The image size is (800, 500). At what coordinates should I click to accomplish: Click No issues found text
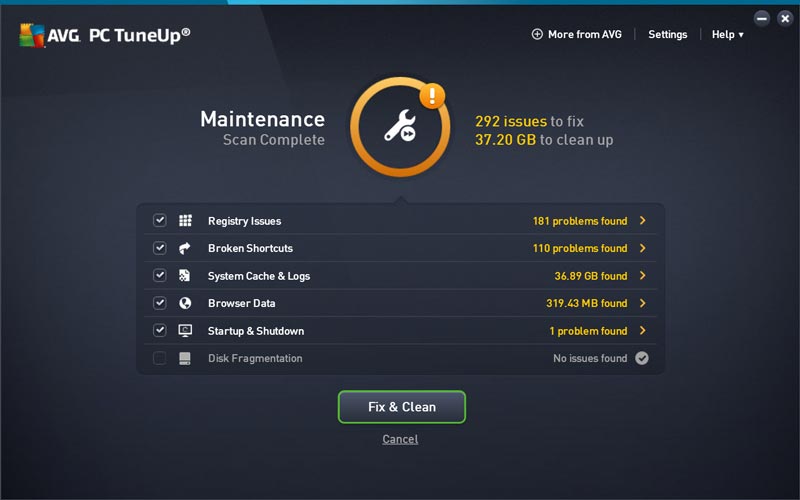590,358
